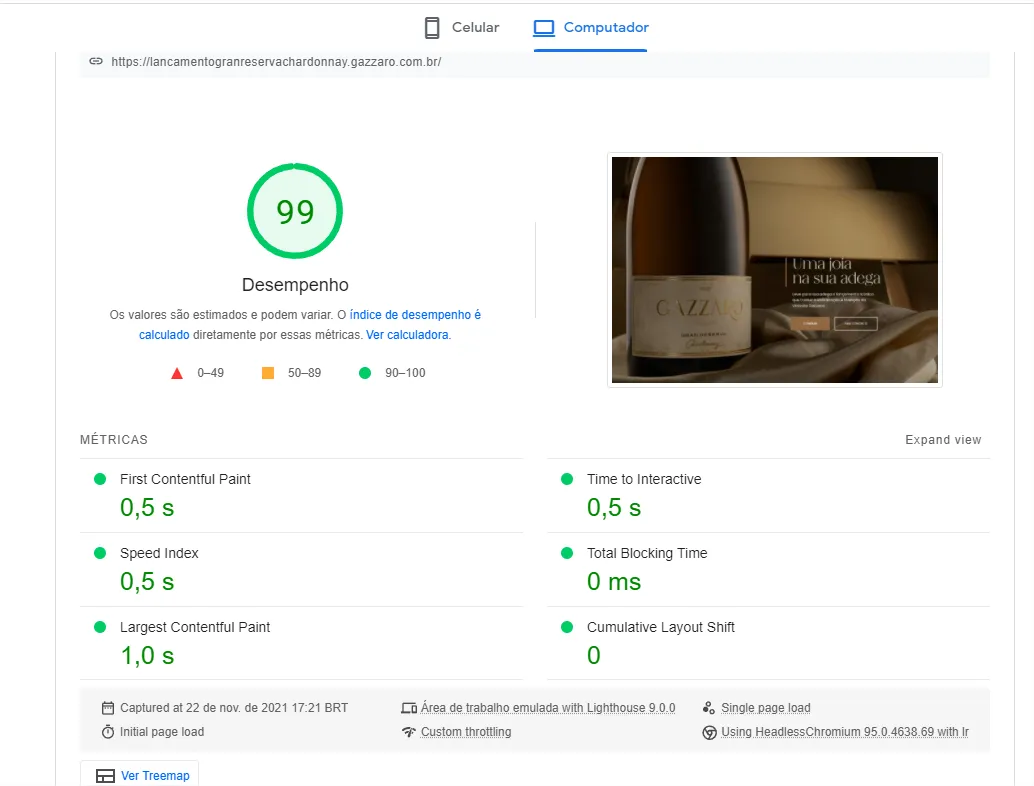The width and height of the screenshot is (1034, 786).
Task: Click the green dot beside First Contentful Paint
Action: coord(100,479)
